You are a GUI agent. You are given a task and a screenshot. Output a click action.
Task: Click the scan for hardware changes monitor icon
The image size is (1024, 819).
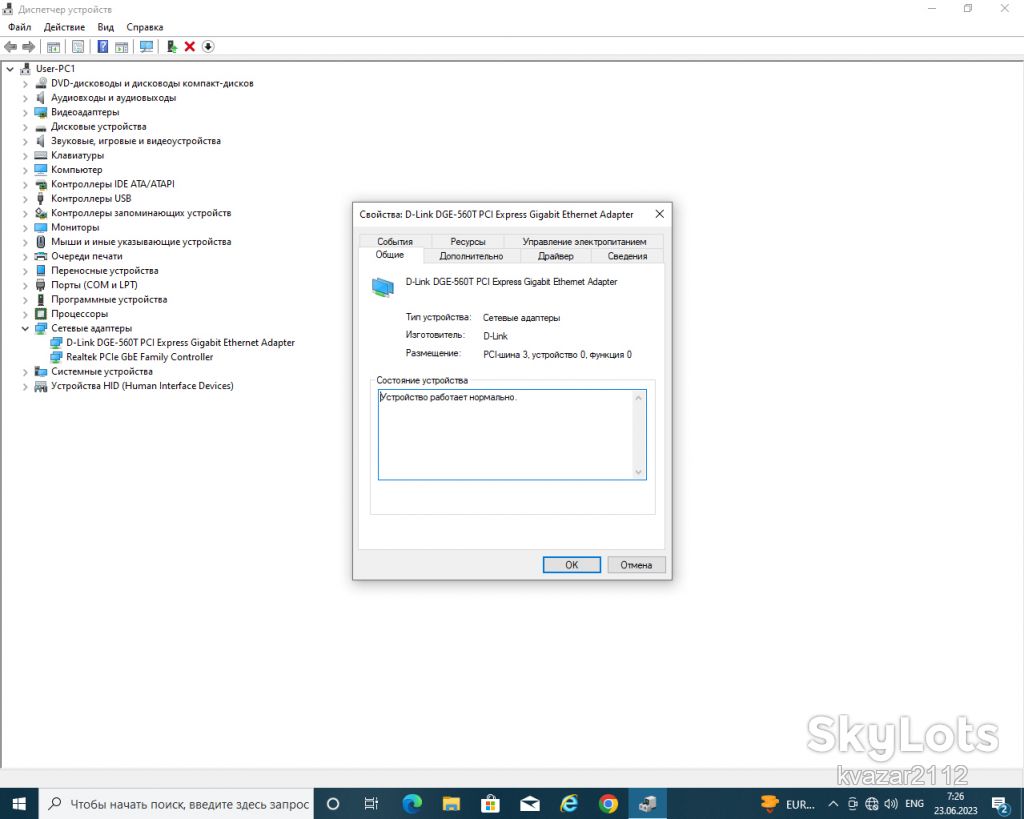(146, 46)
